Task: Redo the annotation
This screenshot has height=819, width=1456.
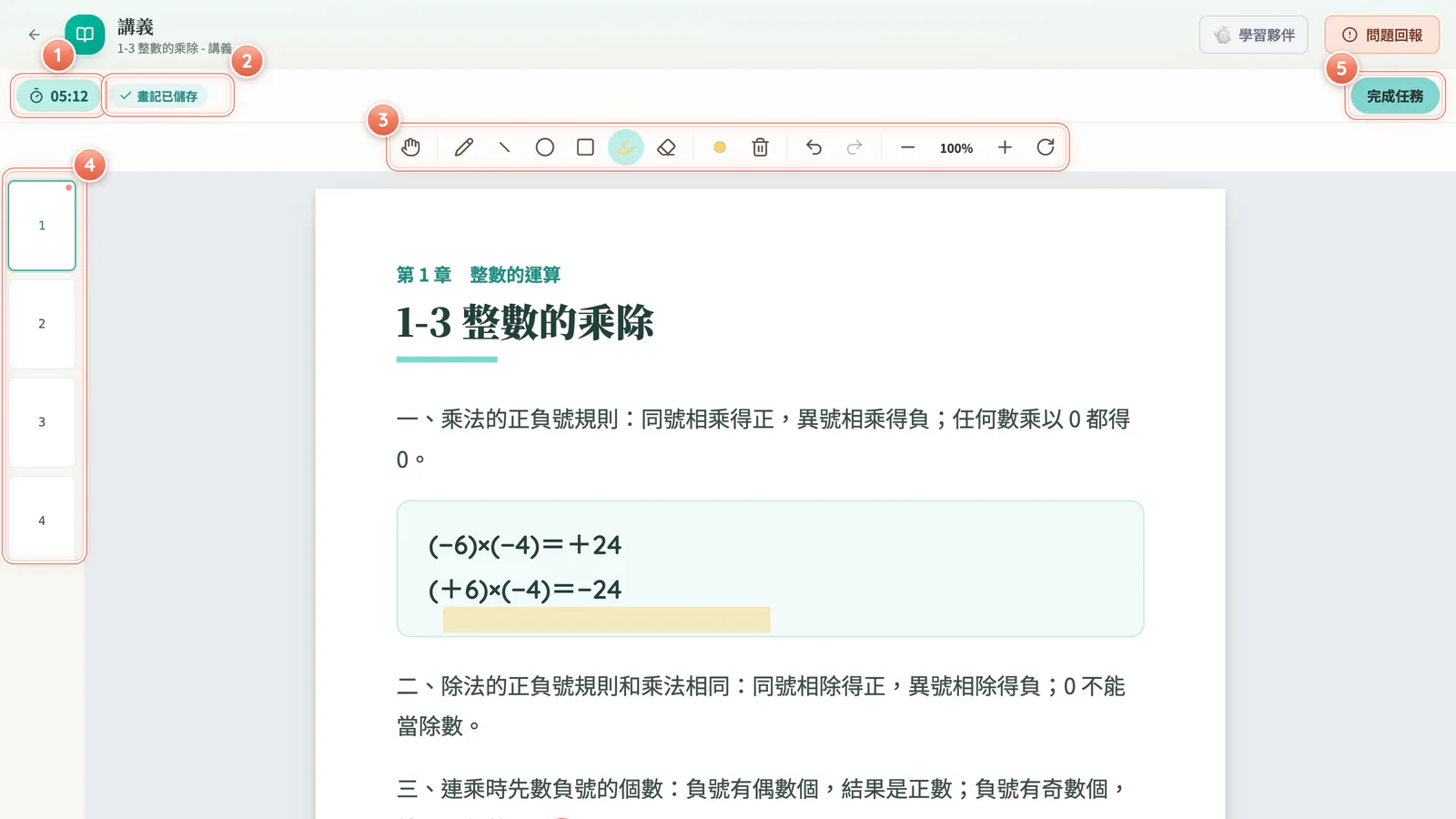Action: coord(854,147)
